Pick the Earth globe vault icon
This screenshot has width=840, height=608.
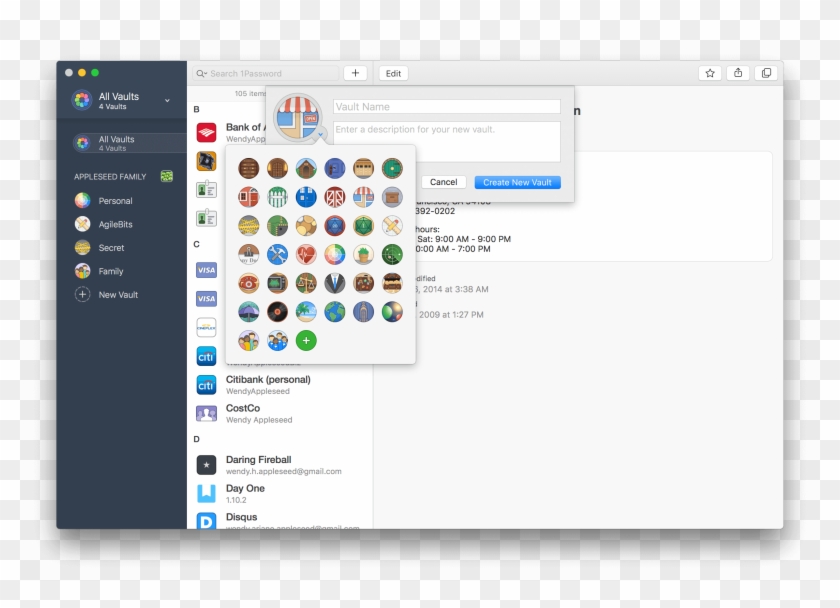tap(335, 312)
